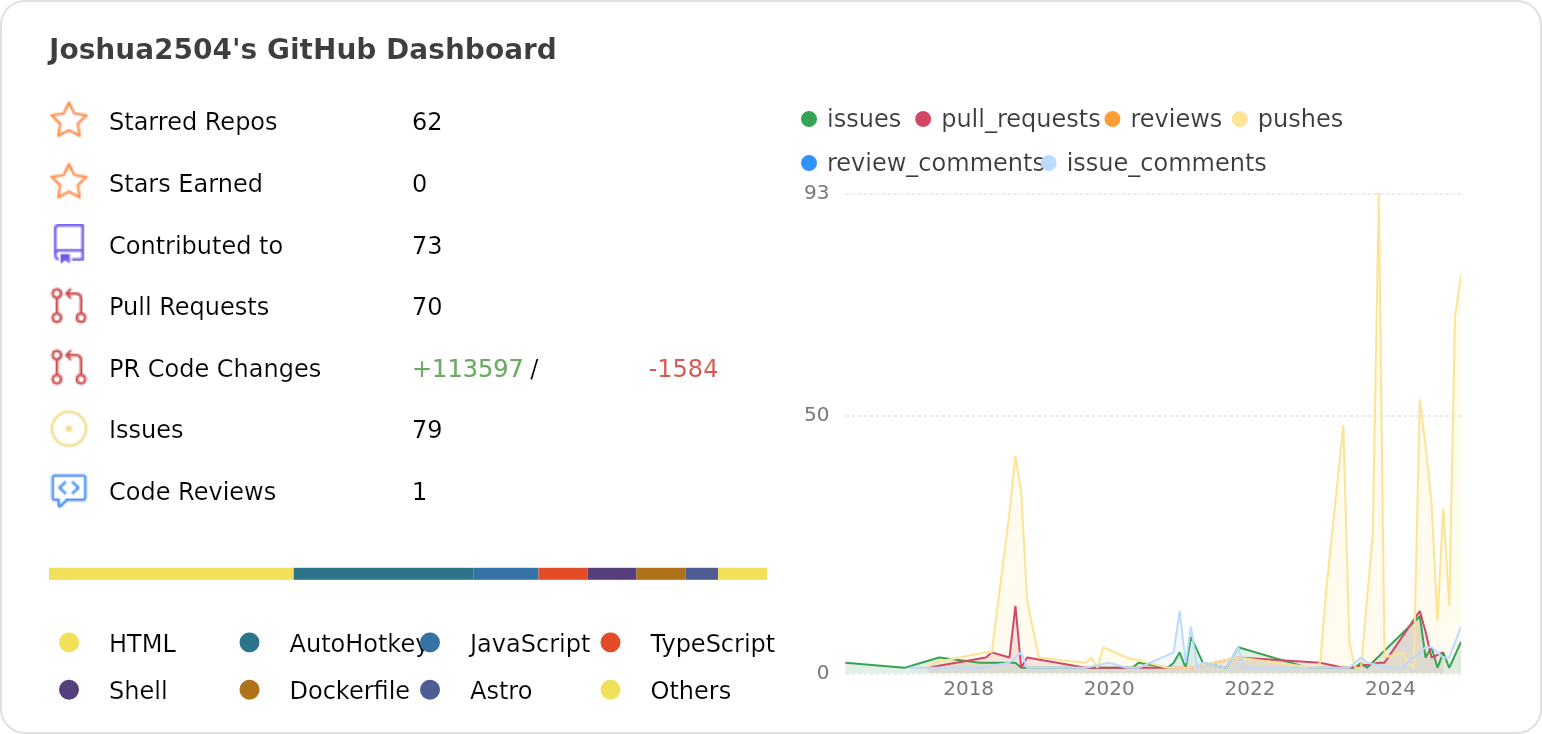Click the AutoHotkey language label
This screenshot has width=1542, height=734.
point(358,643)
